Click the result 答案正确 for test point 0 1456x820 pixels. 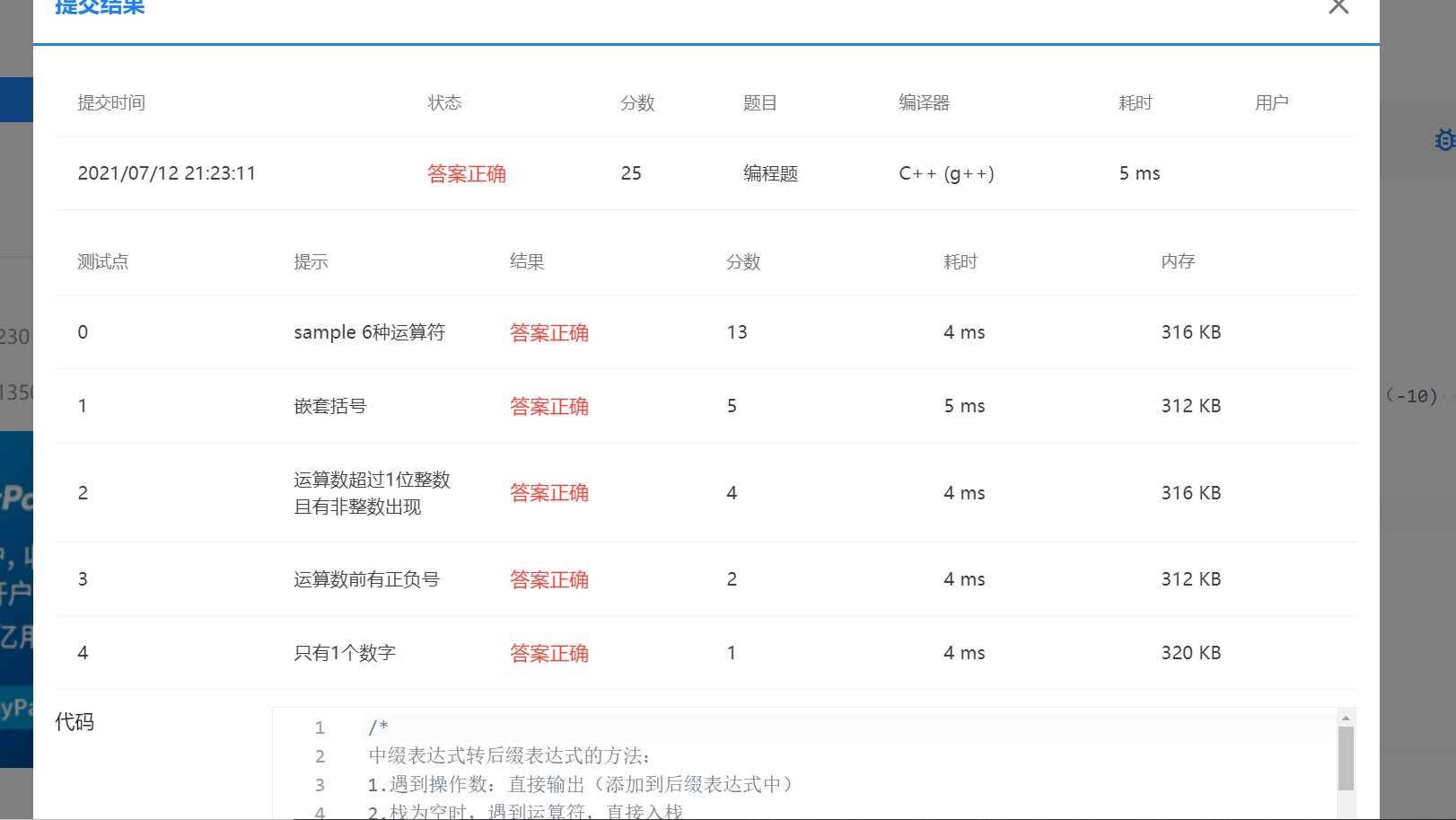[x=549, y=332]
